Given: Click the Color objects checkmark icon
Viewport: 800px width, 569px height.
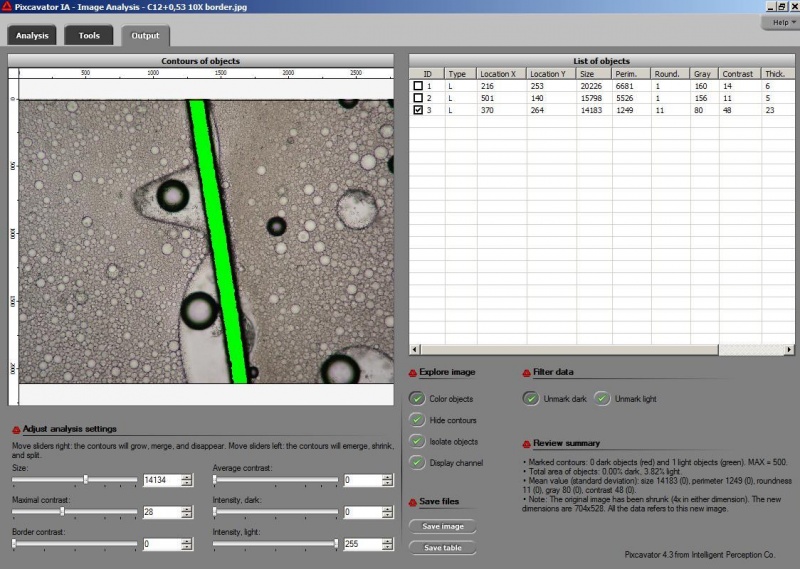Looking at the screenshot, I should [x=417, y=399].
